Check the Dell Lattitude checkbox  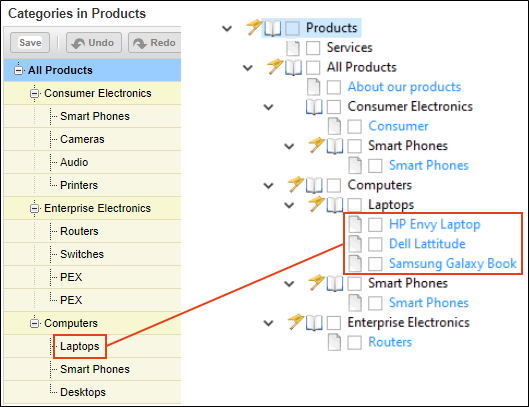pyautogui.click(x=375, y=244)
